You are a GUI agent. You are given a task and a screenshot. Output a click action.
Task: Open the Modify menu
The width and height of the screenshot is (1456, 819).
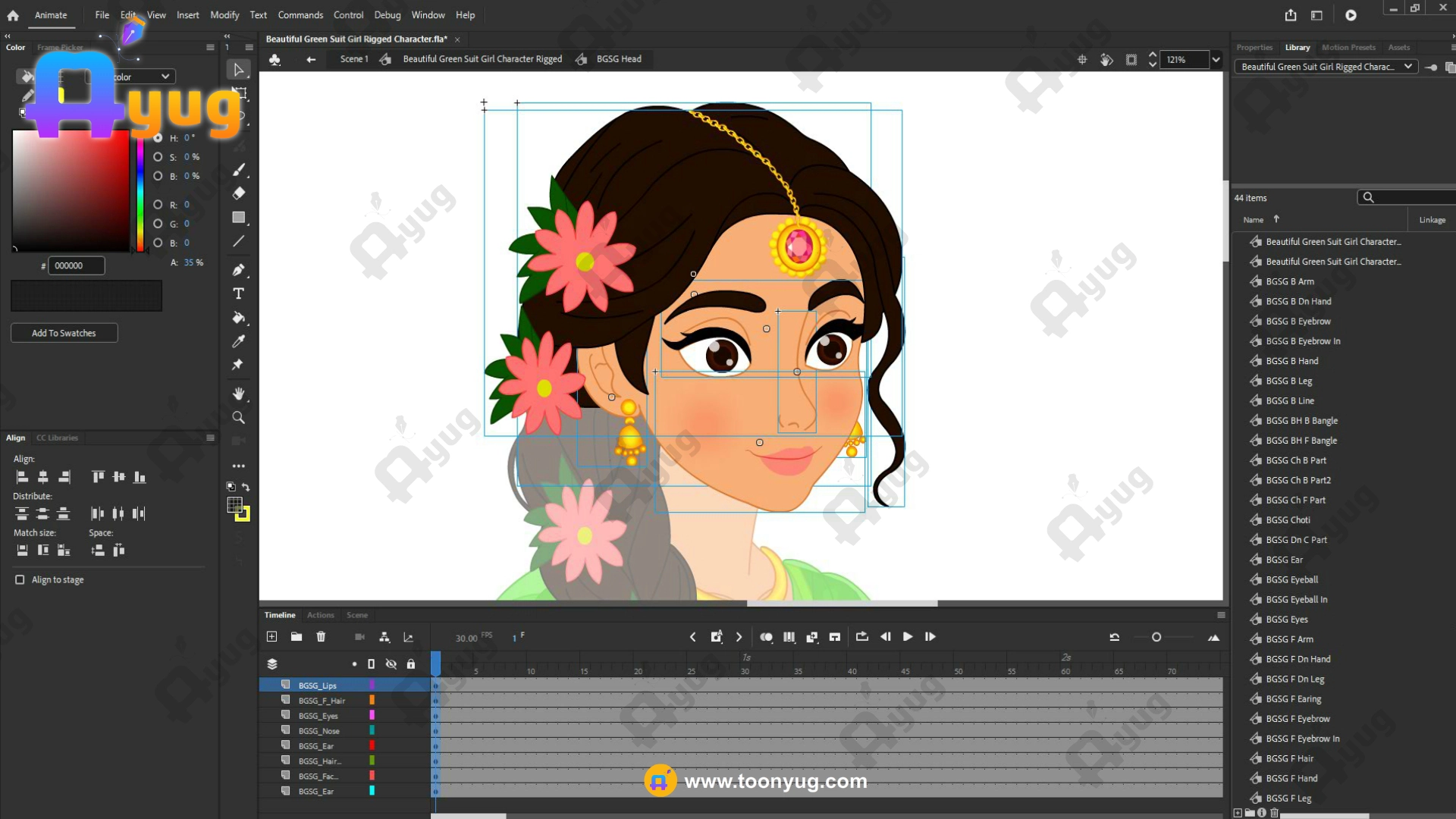click(224, 15)
